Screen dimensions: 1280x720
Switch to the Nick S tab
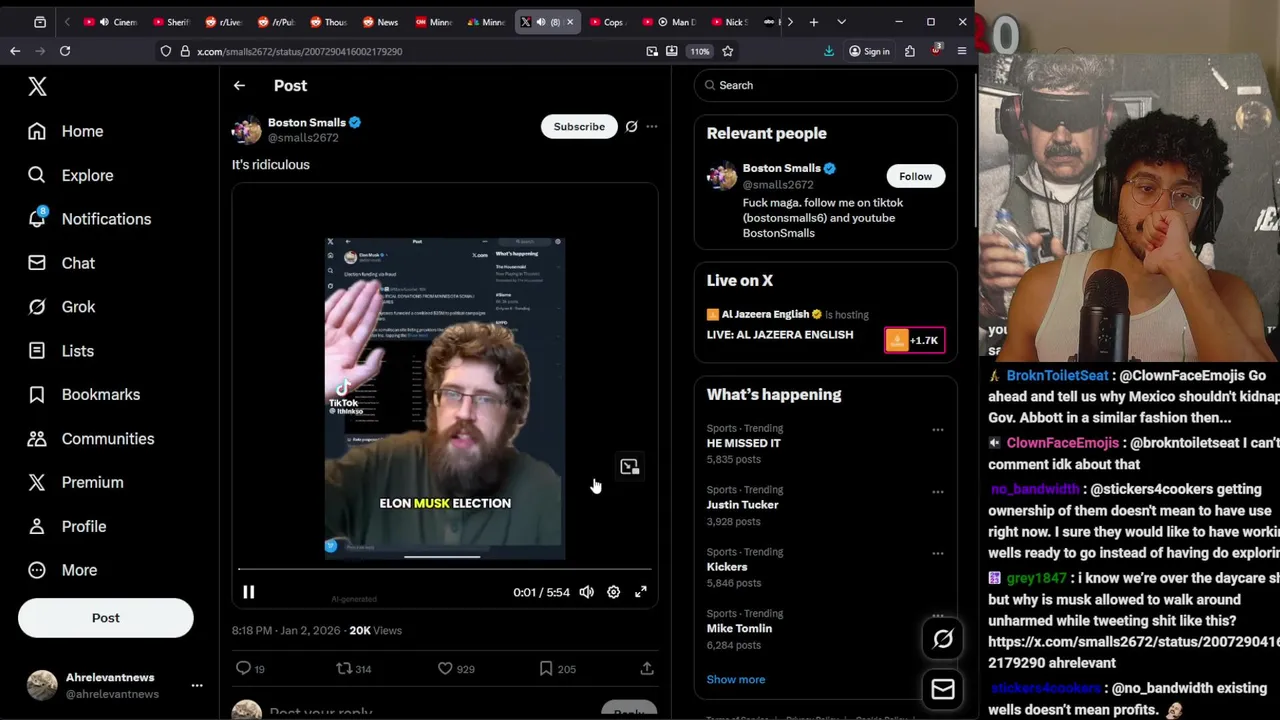click(728, 22)
